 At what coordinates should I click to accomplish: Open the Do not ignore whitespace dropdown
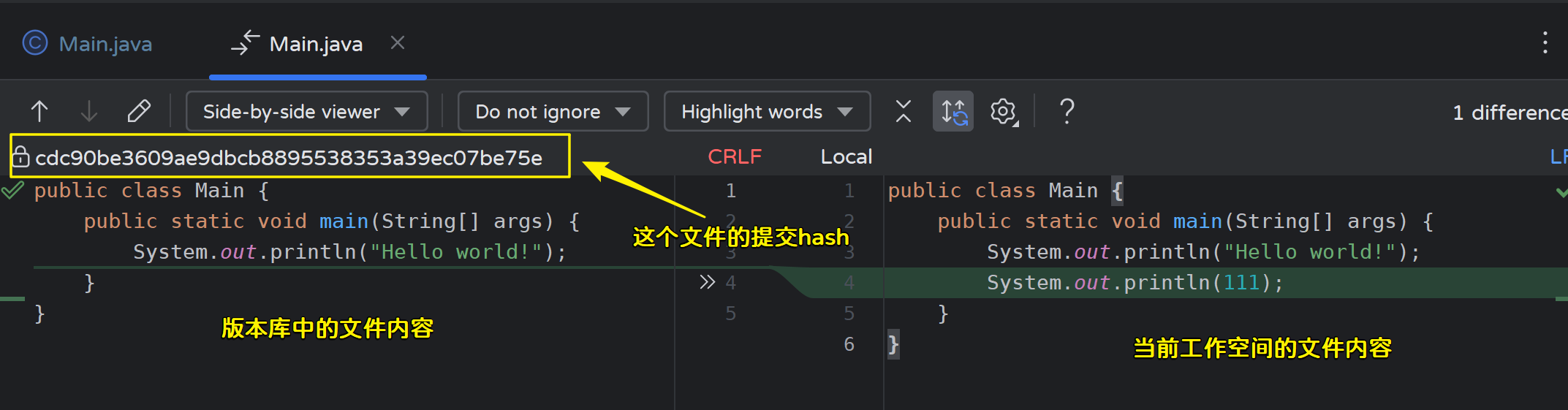(x=553, y=111)
